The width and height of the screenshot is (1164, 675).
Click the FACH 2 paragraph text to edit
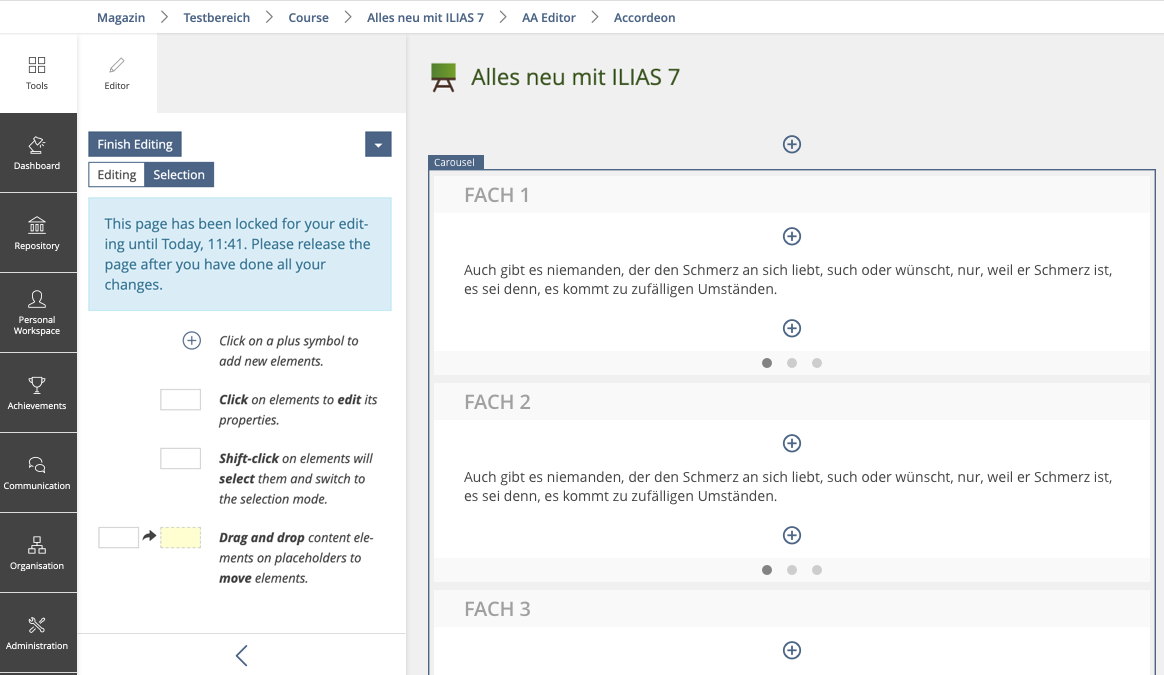pos(788,487)
